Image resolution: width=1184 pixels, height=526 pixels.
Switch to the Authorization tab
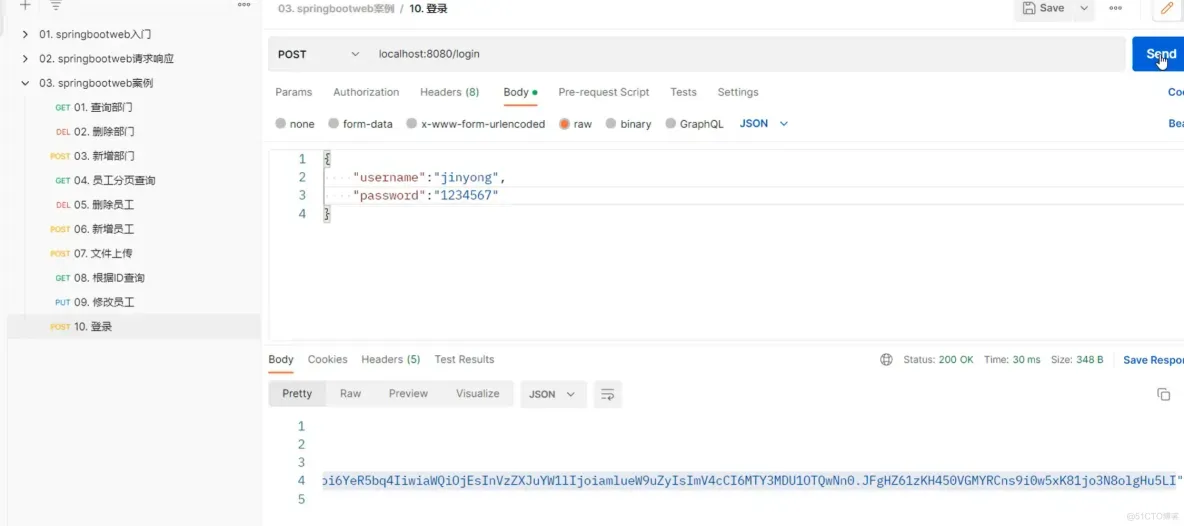click(366, 92)
